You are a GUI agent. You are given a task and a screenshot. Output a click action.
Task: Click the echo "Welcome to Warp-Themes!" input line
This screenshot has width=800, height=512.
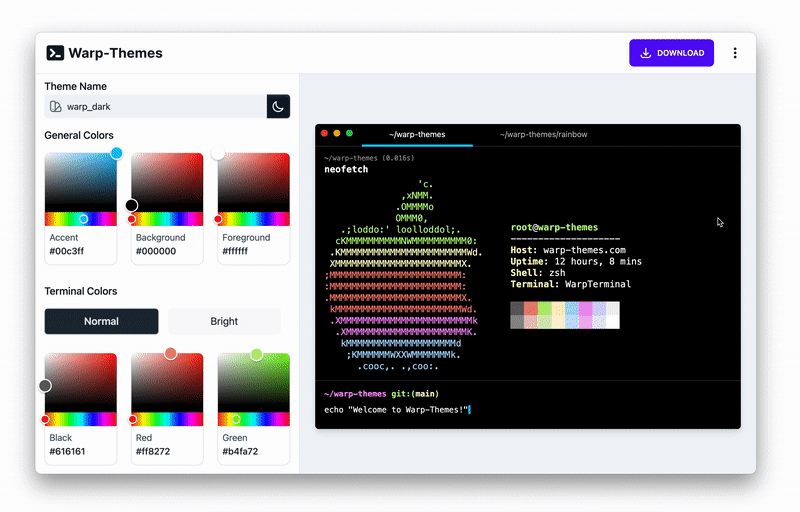pyautogui.click(x=396, y=409)
